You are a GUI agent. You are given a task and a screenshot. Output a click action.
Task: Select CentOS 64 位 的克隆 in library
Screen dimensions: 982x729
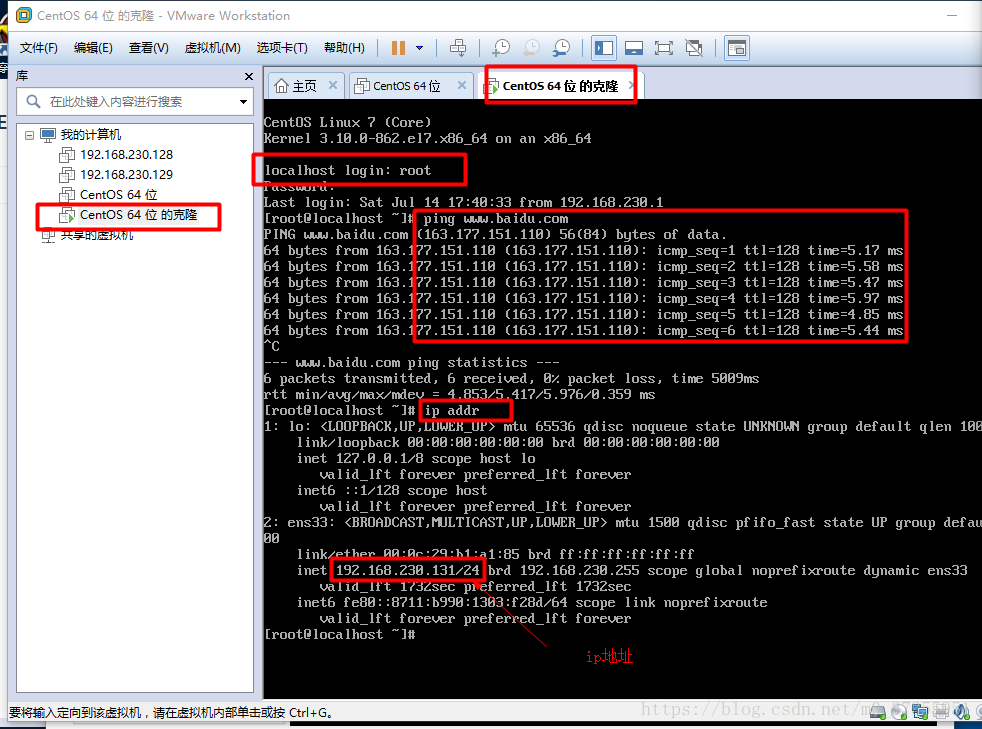click(138, 215)
